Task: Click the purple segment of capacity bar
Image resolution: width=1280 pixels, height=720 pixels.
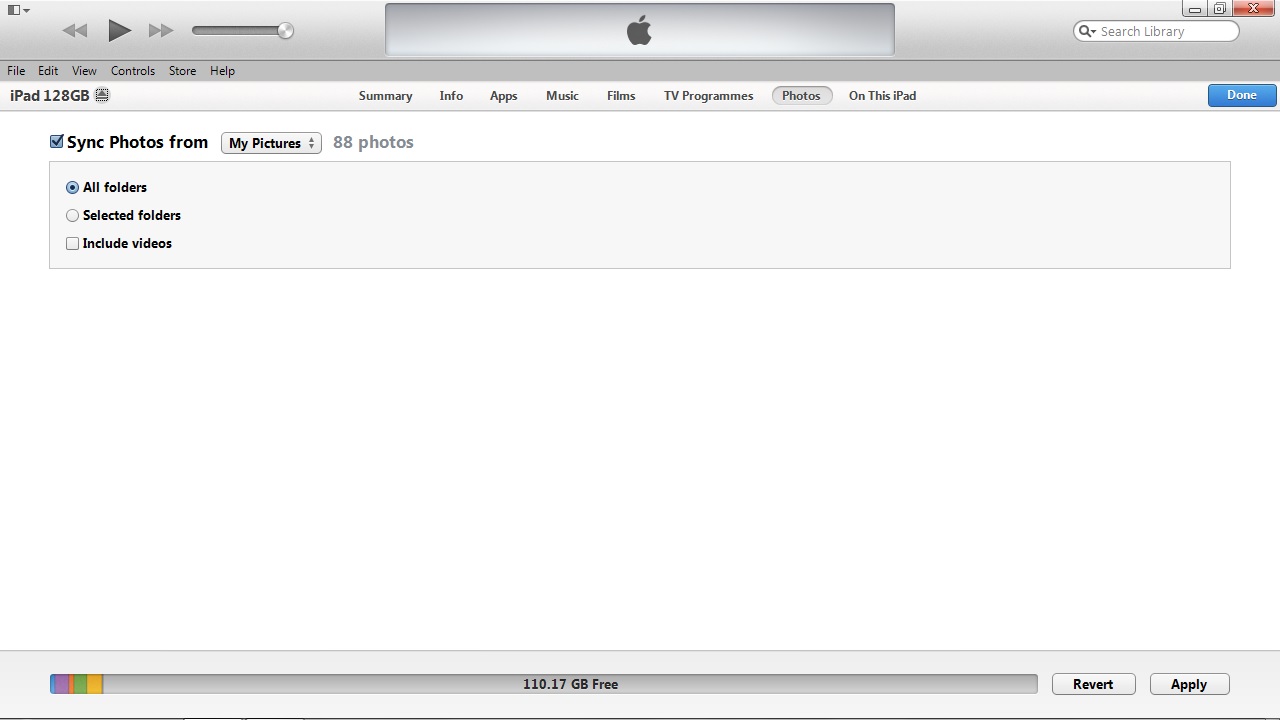Action: pyautogui.click(x=63, y=684)
